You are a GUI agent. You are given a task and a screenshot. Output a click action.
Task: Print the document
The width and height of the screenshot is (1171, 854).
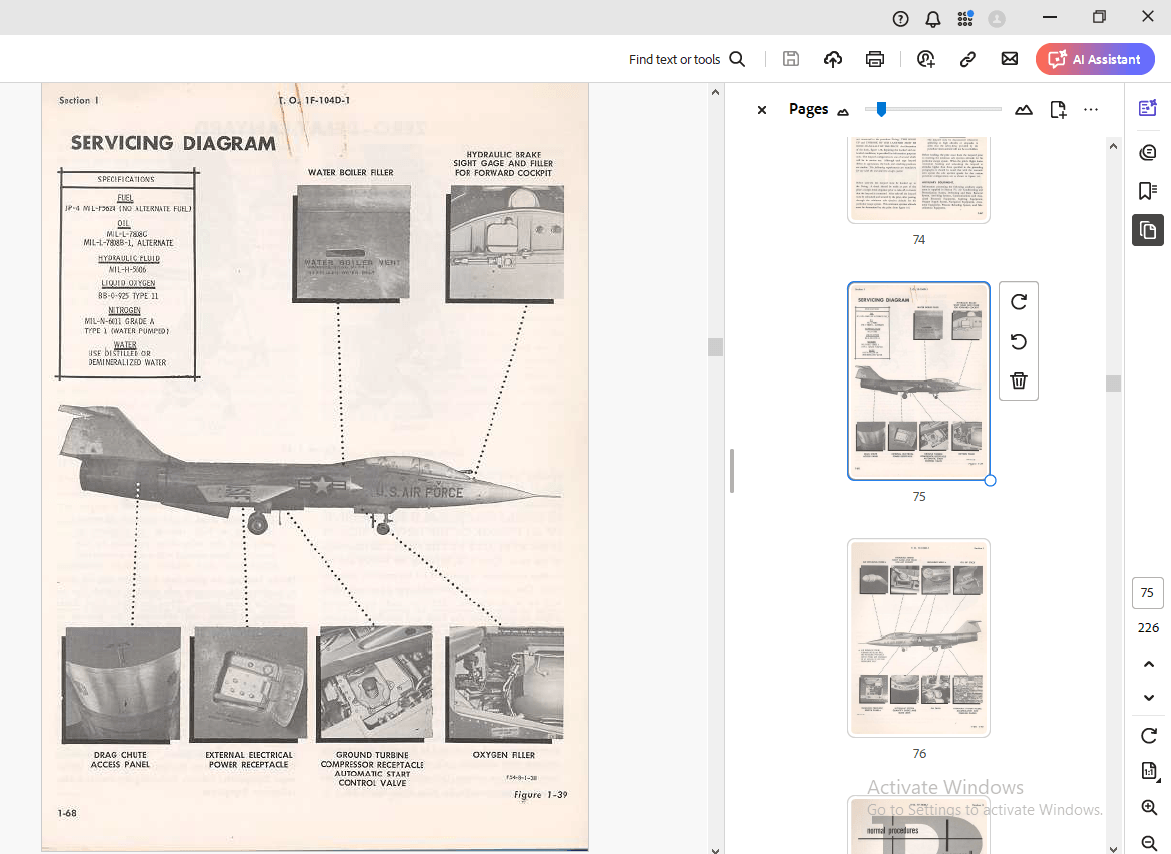pyautogui.click(x=875, y=59)
